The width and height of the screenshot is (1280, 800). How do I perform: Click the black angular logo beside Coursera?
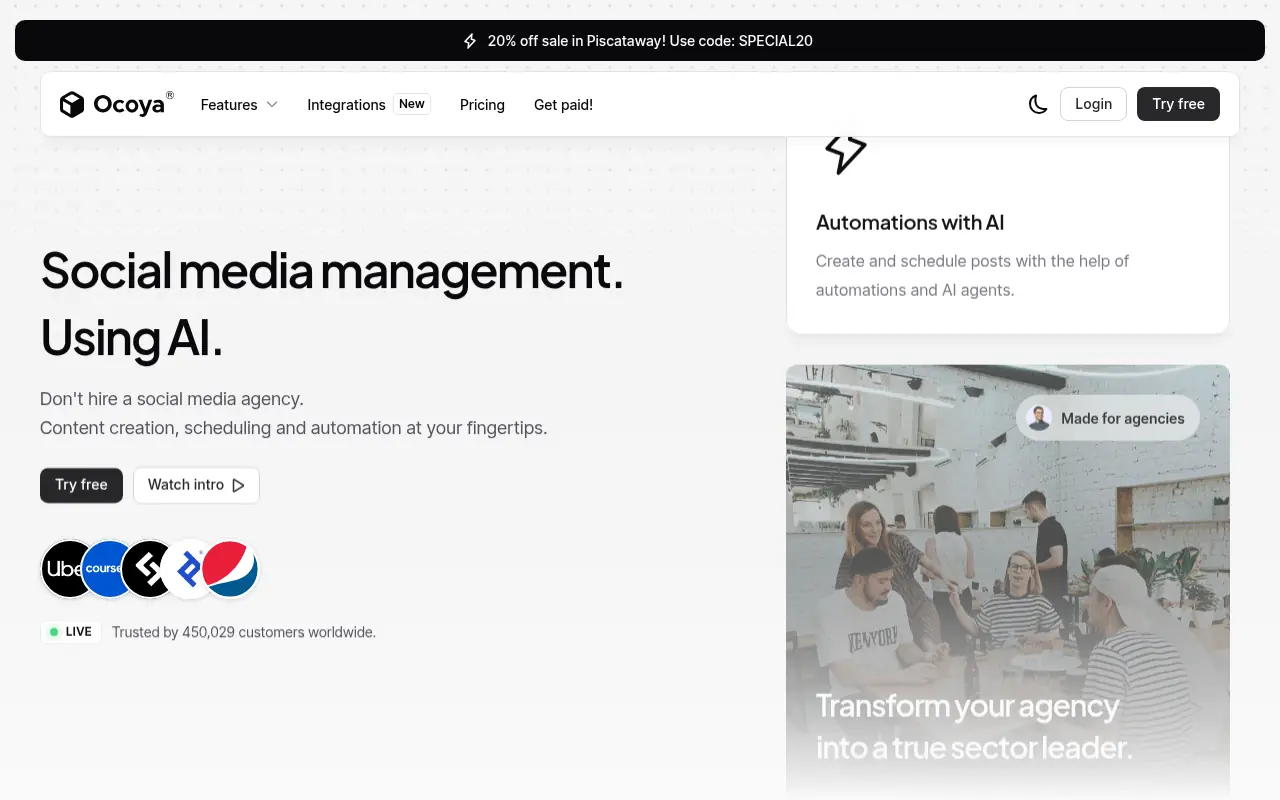[x=146, y=569]
